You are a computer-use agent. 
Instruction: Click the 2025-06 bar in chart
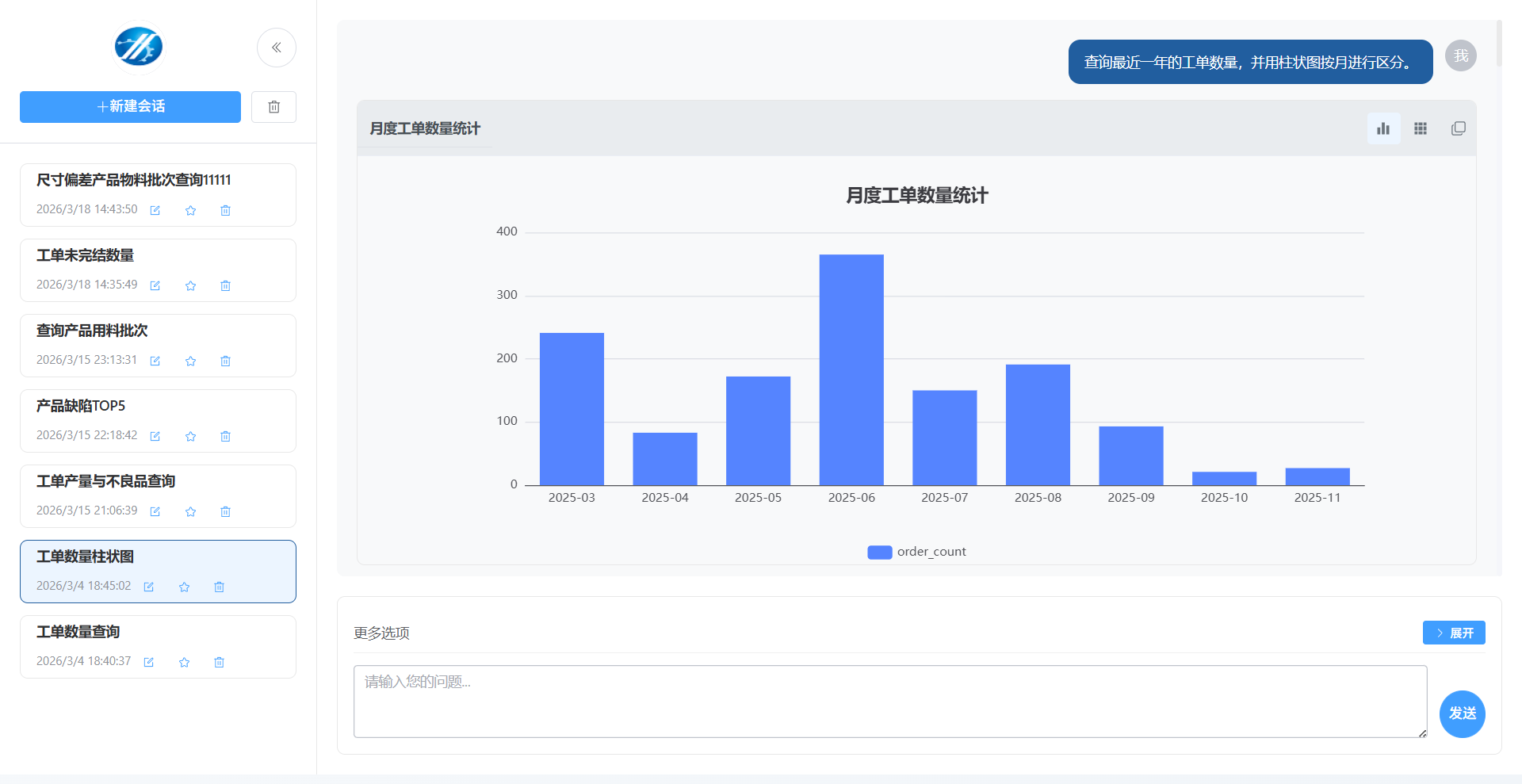point(851,369)
